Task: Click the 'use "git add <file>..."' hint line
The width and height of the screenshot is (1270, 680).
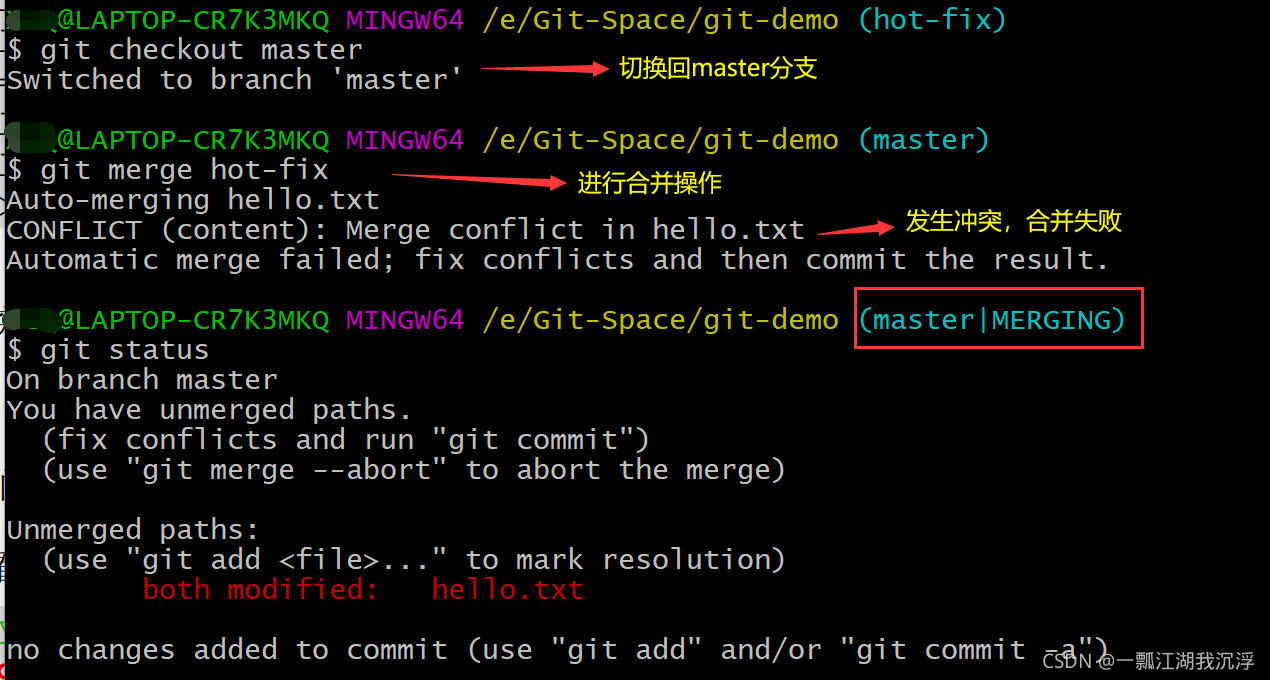Action: (x=414, y=560)
